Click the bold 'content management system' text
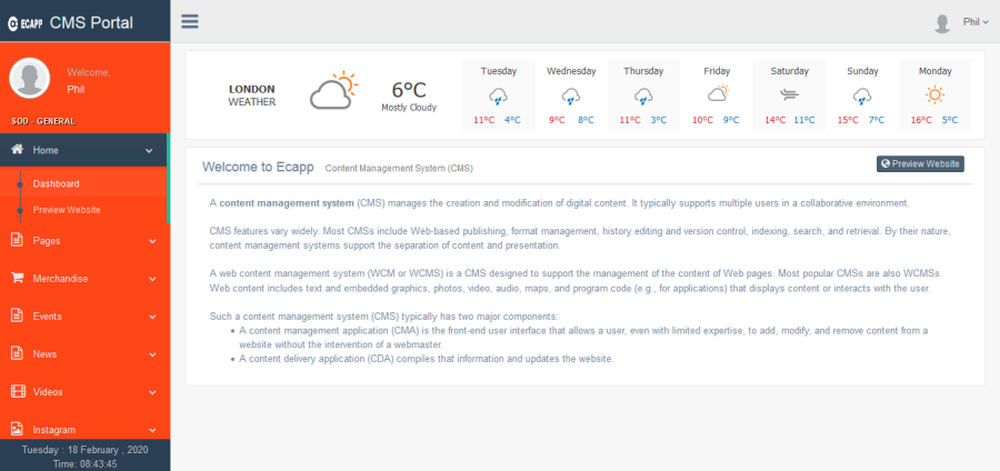This screenshot has height=471, width=1000. pos(286,203)
